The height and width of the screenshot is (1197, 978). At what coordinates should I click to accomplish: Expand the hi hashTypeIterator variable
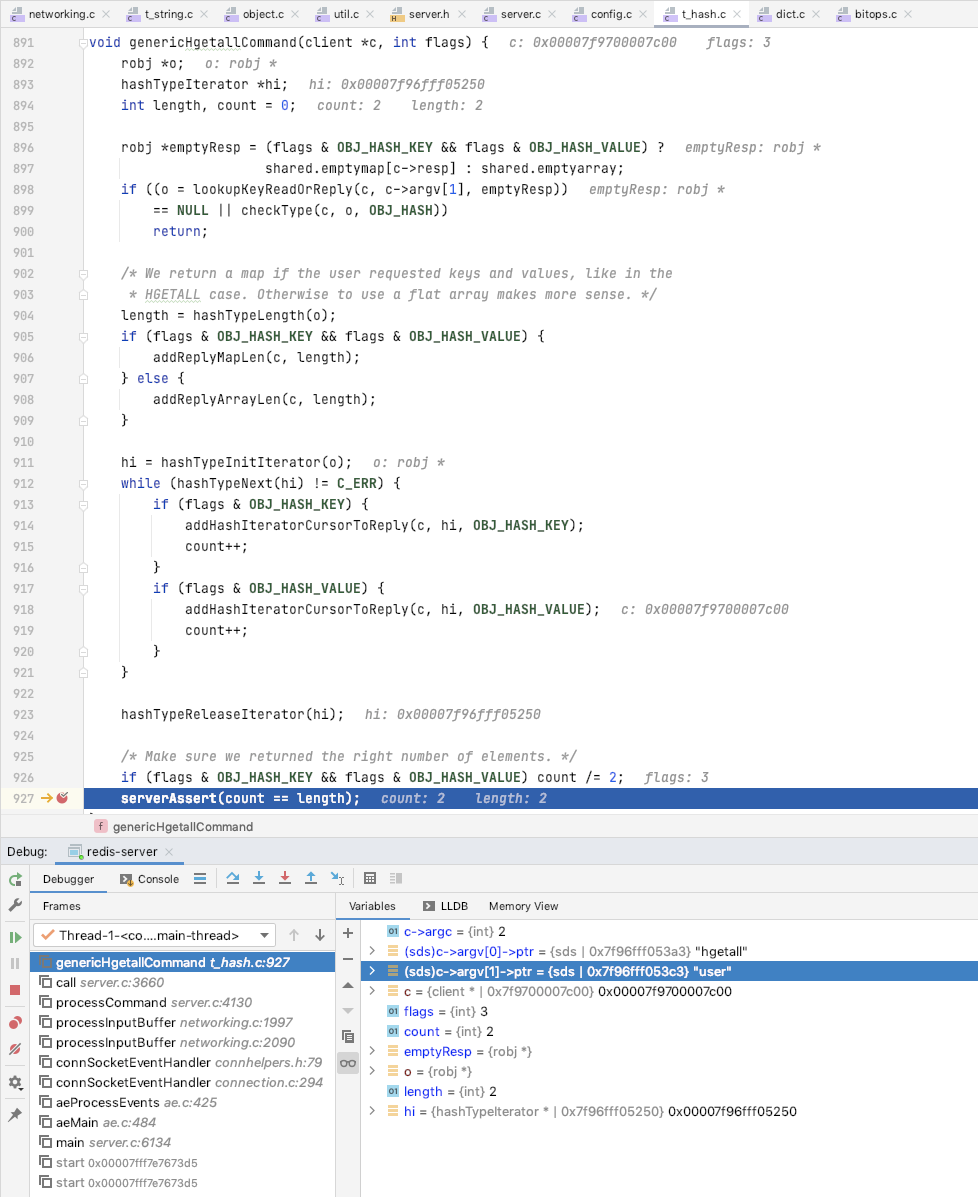coord(372,1112)
